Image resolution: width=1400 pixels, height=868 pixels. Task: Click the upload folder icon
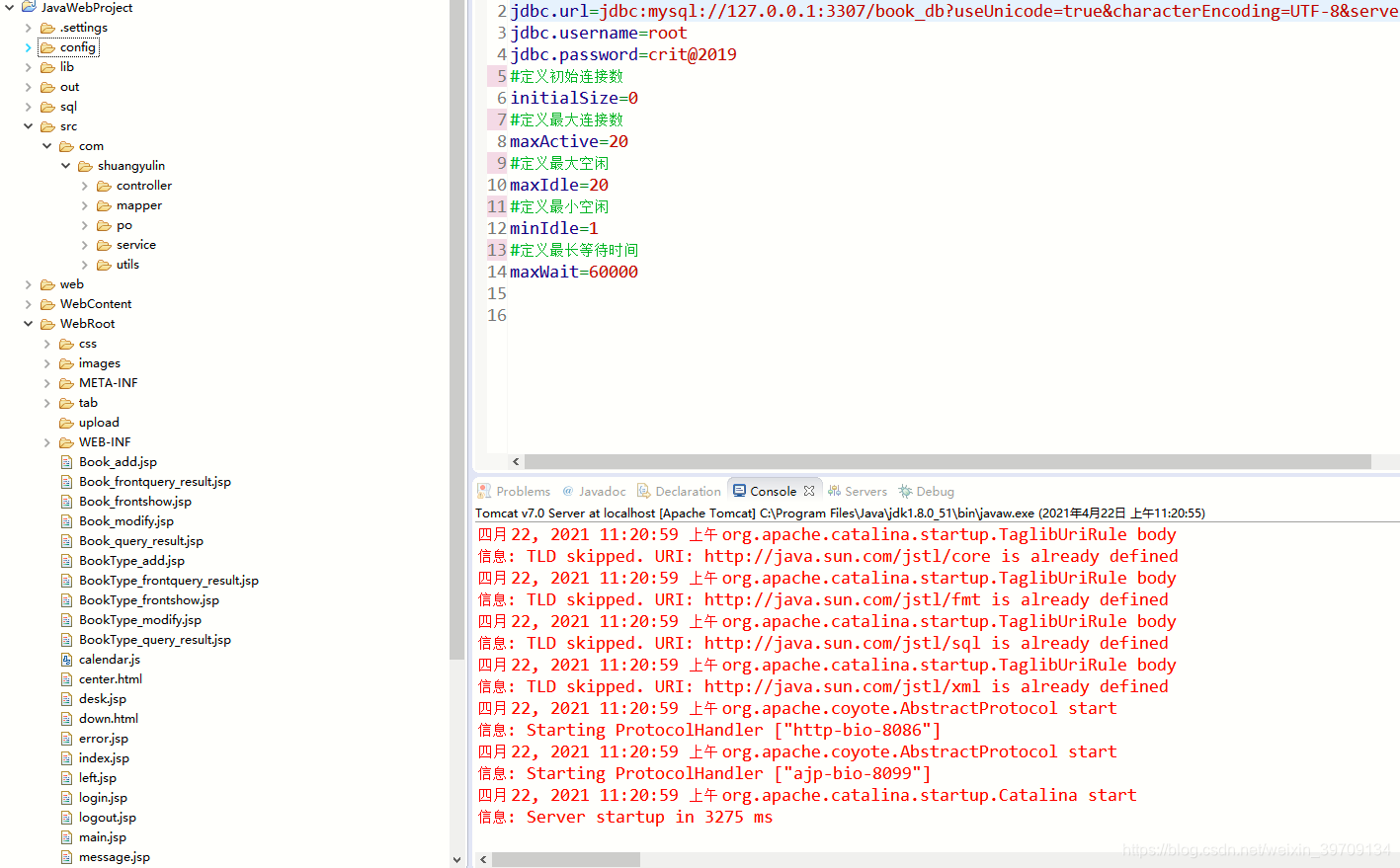pyautogui.click(x=66, y=423)
